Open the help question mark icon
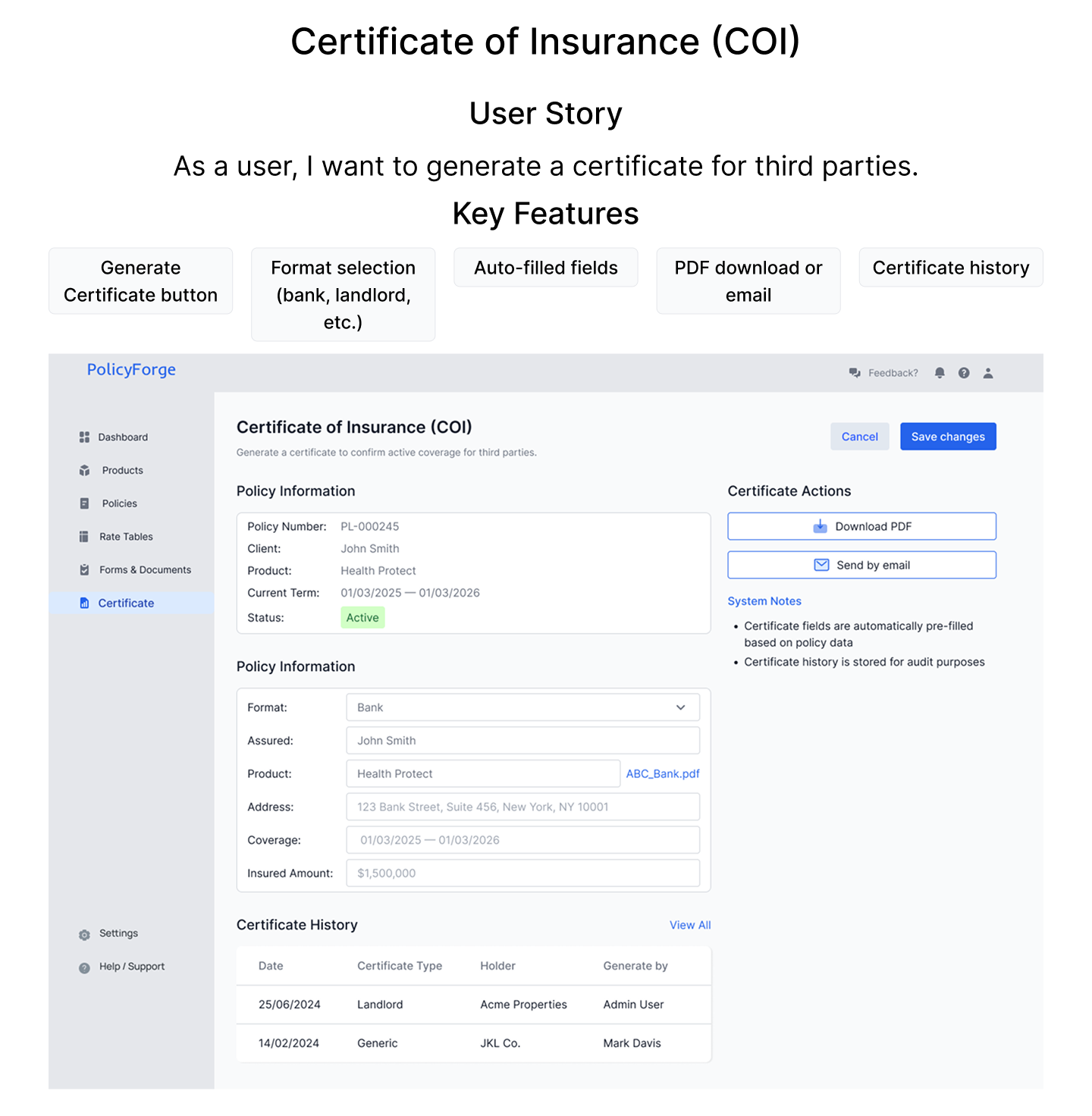This screenshot has width=1092, height=1116. [x=964, y=373]
